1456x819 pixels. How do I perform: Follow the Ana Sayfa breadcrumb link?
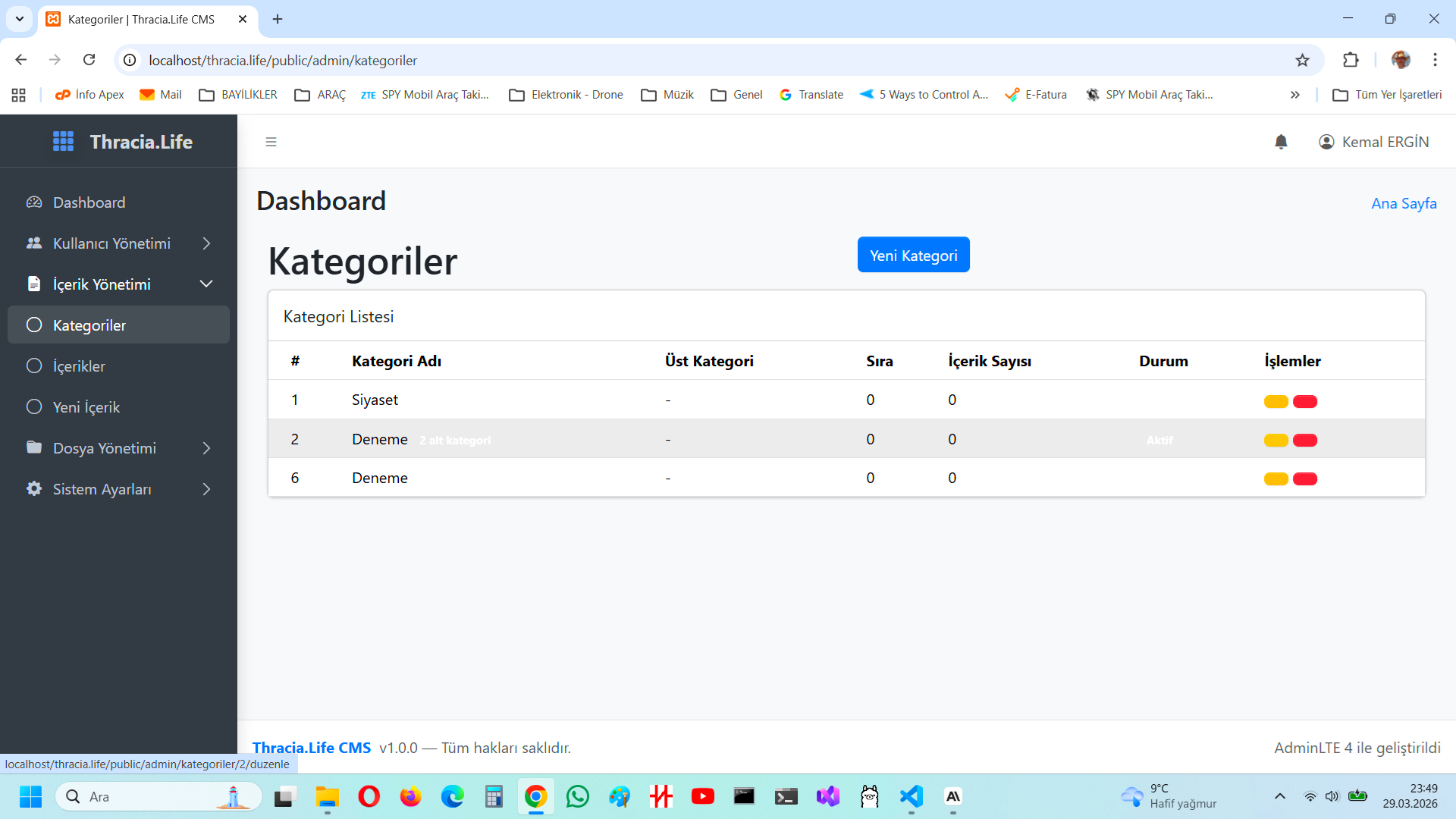pos(1404,203)
